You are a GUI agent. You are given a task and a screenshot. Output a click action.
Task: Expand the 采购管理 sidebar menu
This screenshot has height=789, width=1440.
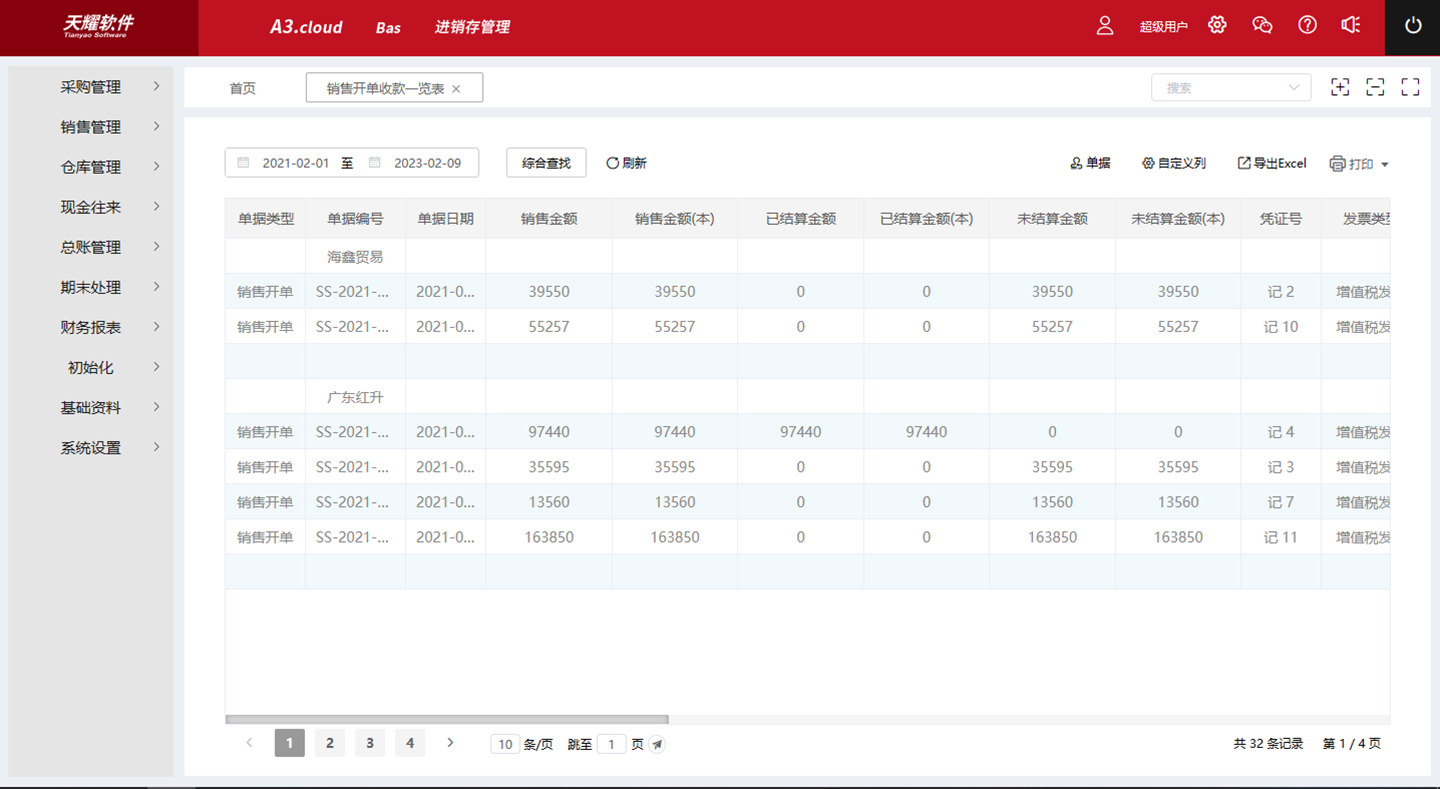(91, 87)
